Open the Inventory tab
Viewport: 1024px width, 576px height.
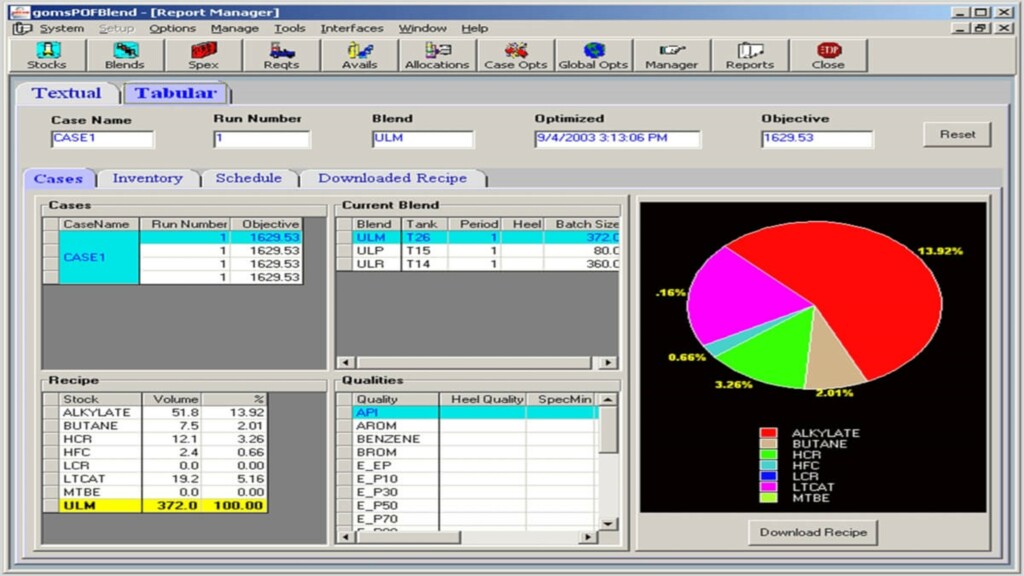point(147,178)
